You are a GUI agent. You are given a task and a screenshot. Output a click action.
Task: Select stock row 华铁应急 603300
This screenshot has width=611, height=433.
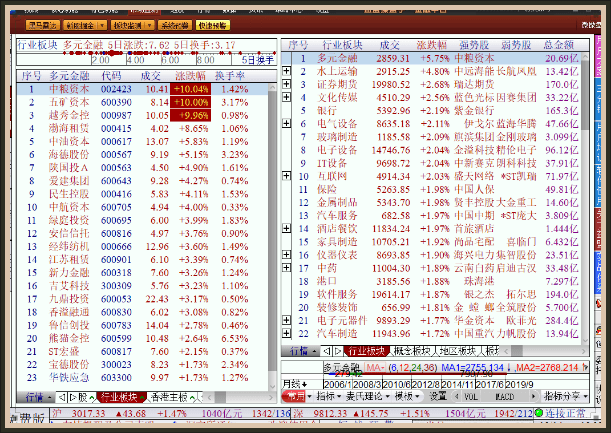pos(142,378)
